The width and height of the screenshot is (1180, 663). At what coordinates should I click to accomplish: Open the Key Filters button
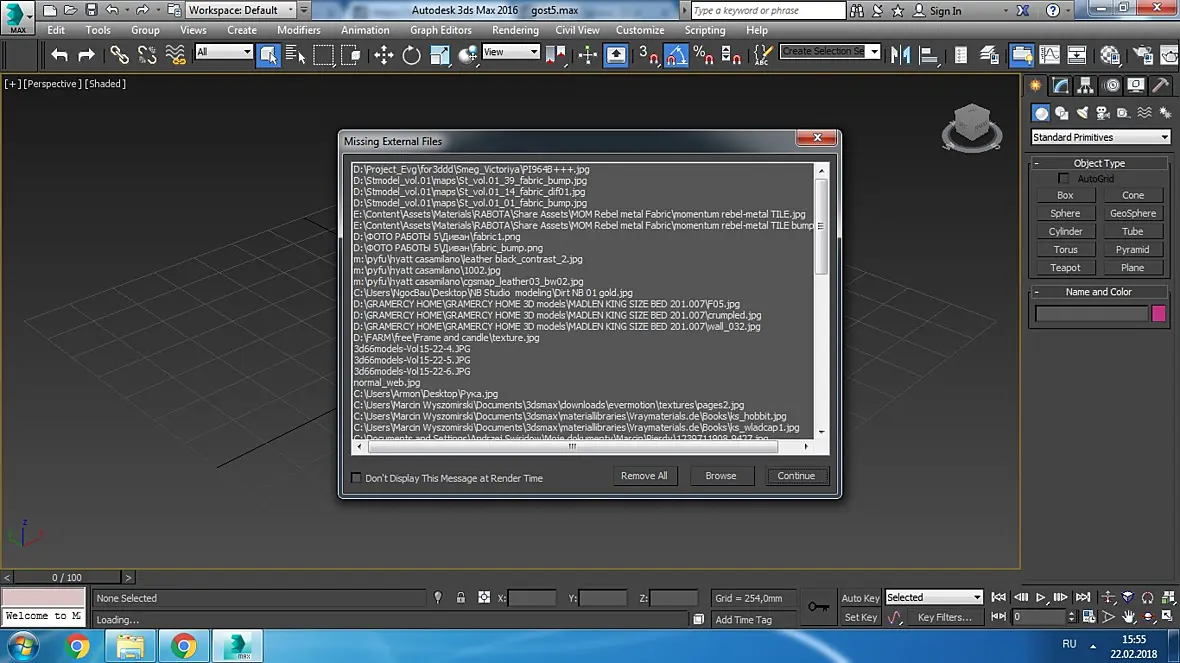coord(944,617)
